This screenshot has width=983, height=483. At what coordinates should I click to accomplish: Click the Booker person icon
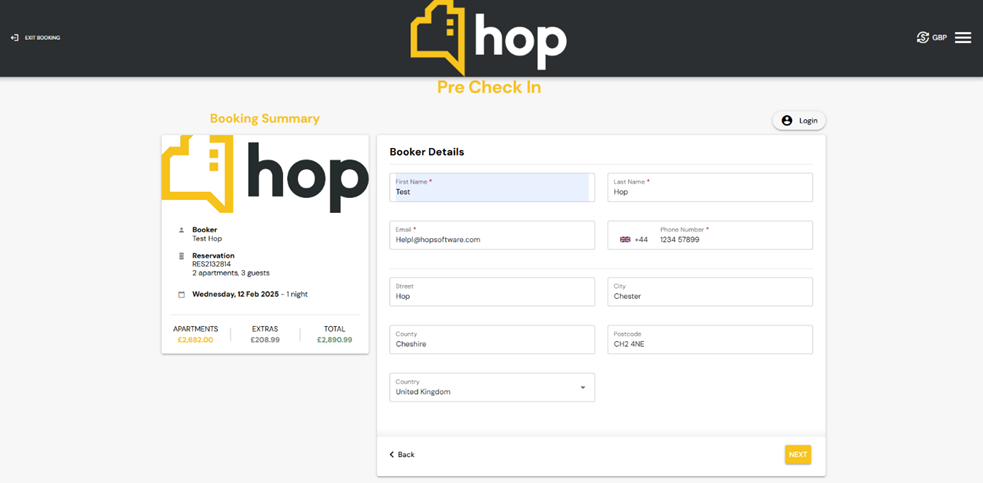(x=181, y=230)
